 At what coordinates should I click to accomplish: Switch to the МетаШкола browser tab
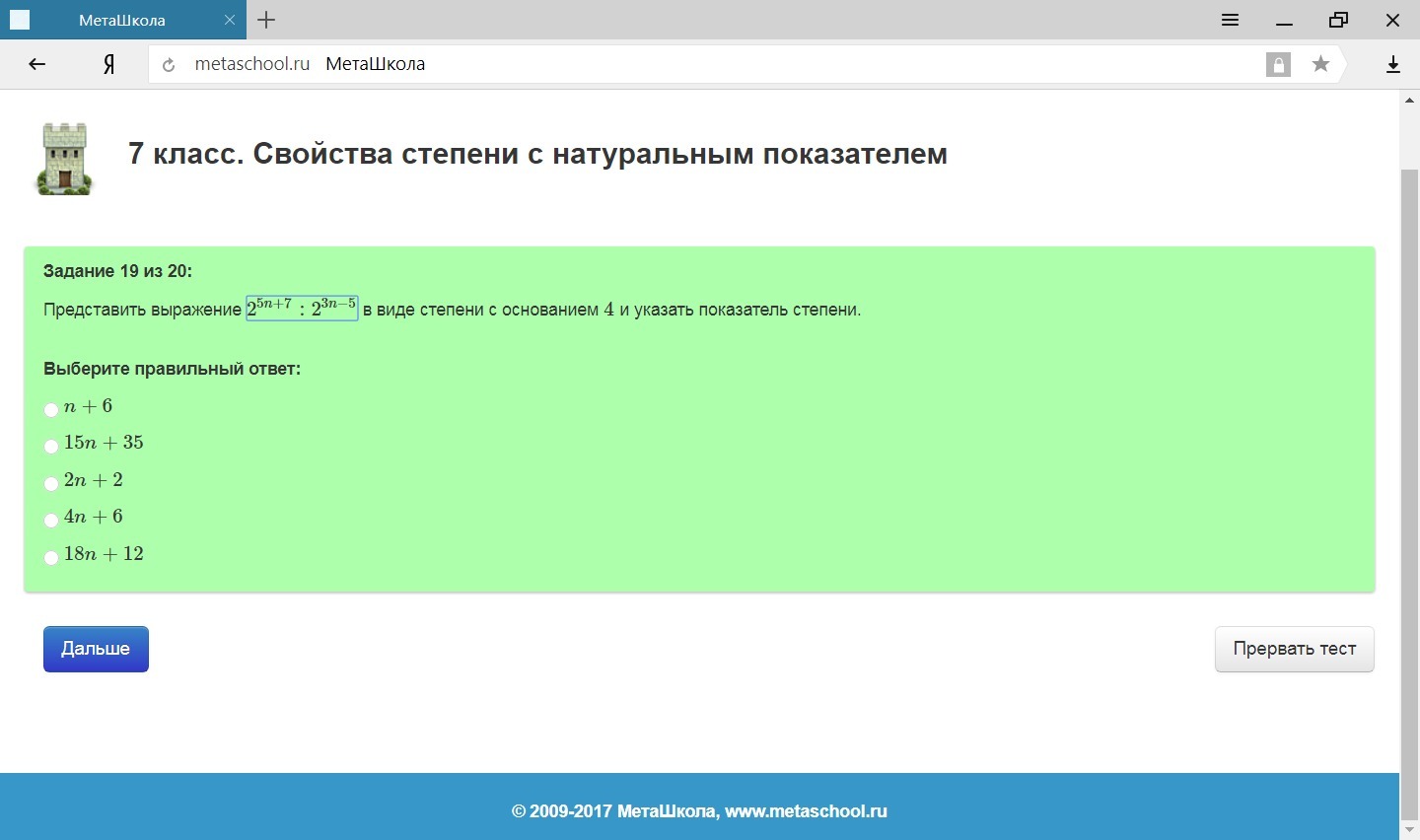click(x=123, y=20)
